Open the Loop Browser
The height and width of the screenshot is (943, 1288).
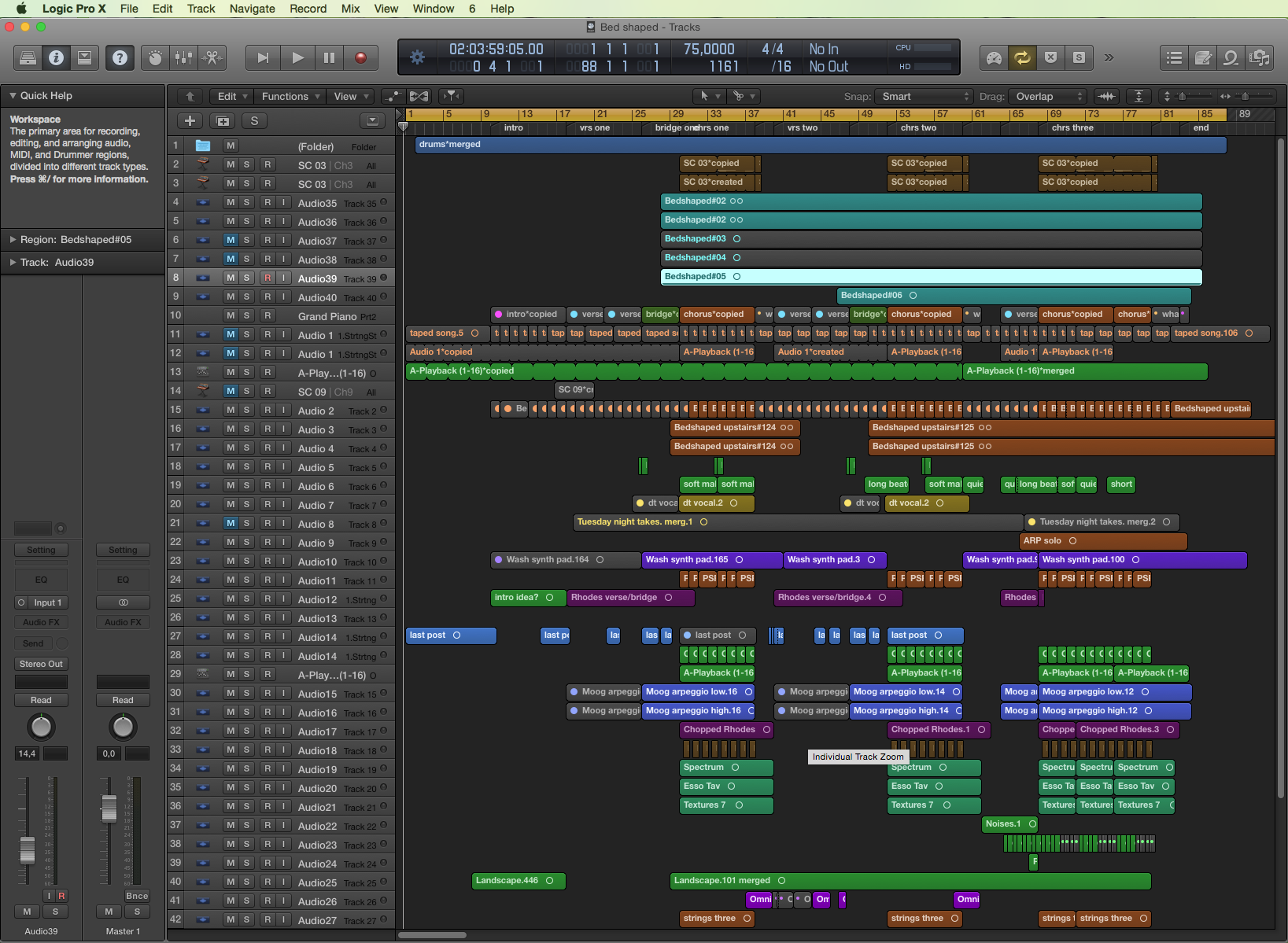point(1231,57)
